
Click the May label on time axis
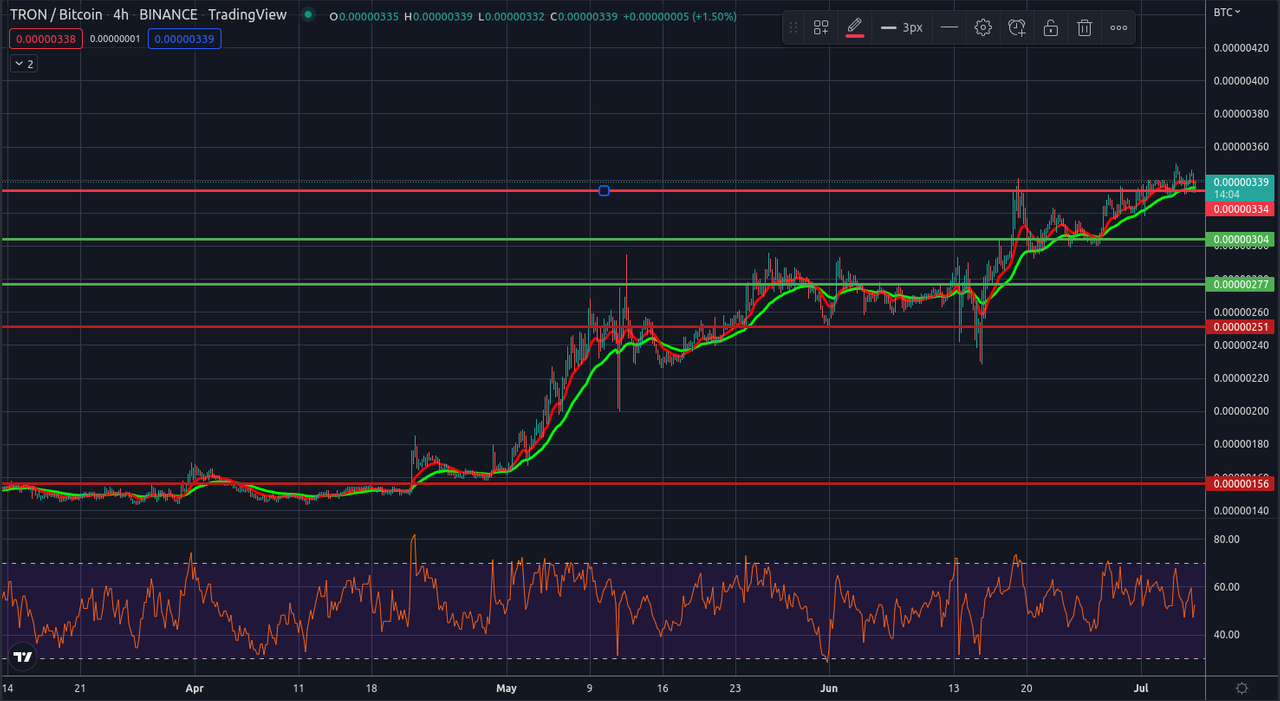click(507, 688)
